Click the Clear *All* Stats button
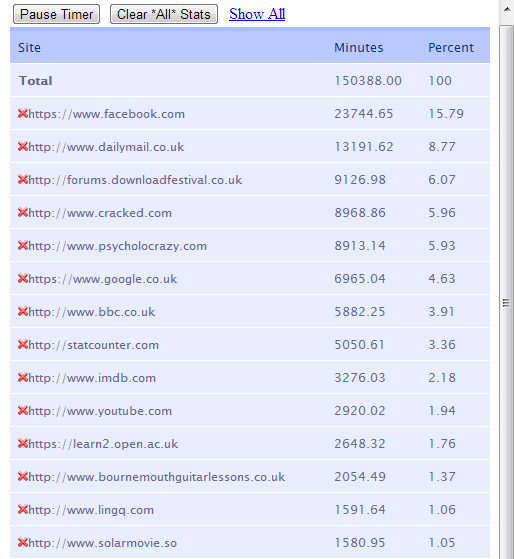 tap(164, 14)
